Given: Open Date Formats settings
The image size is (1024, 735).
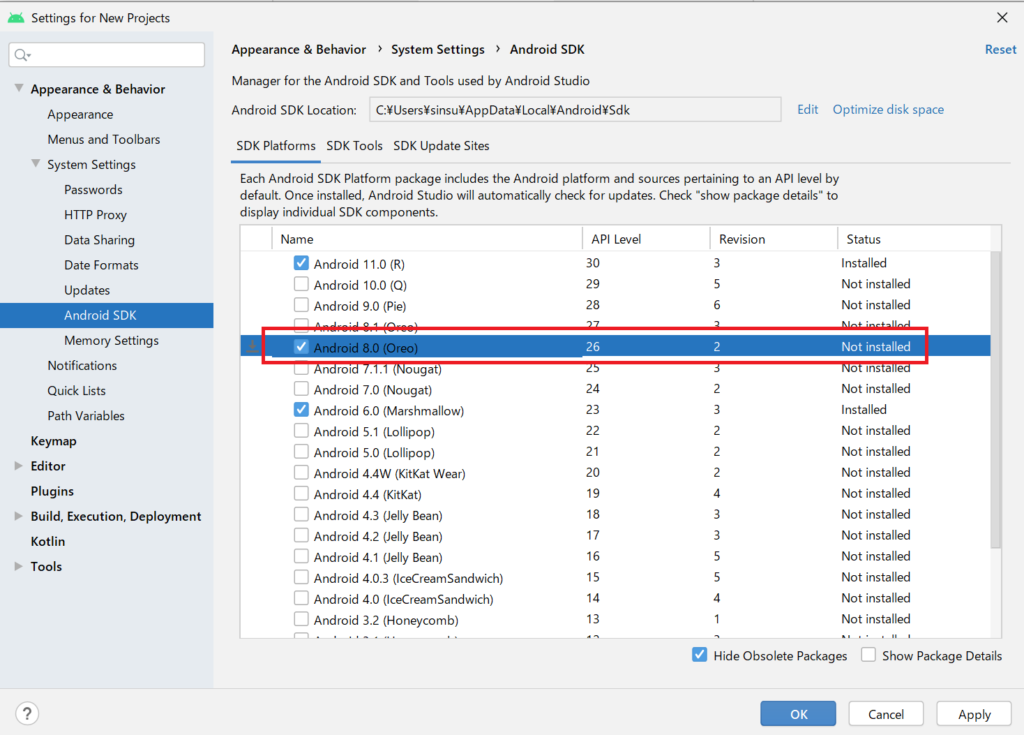Looking at the screenshot, I should pos(101,265).
